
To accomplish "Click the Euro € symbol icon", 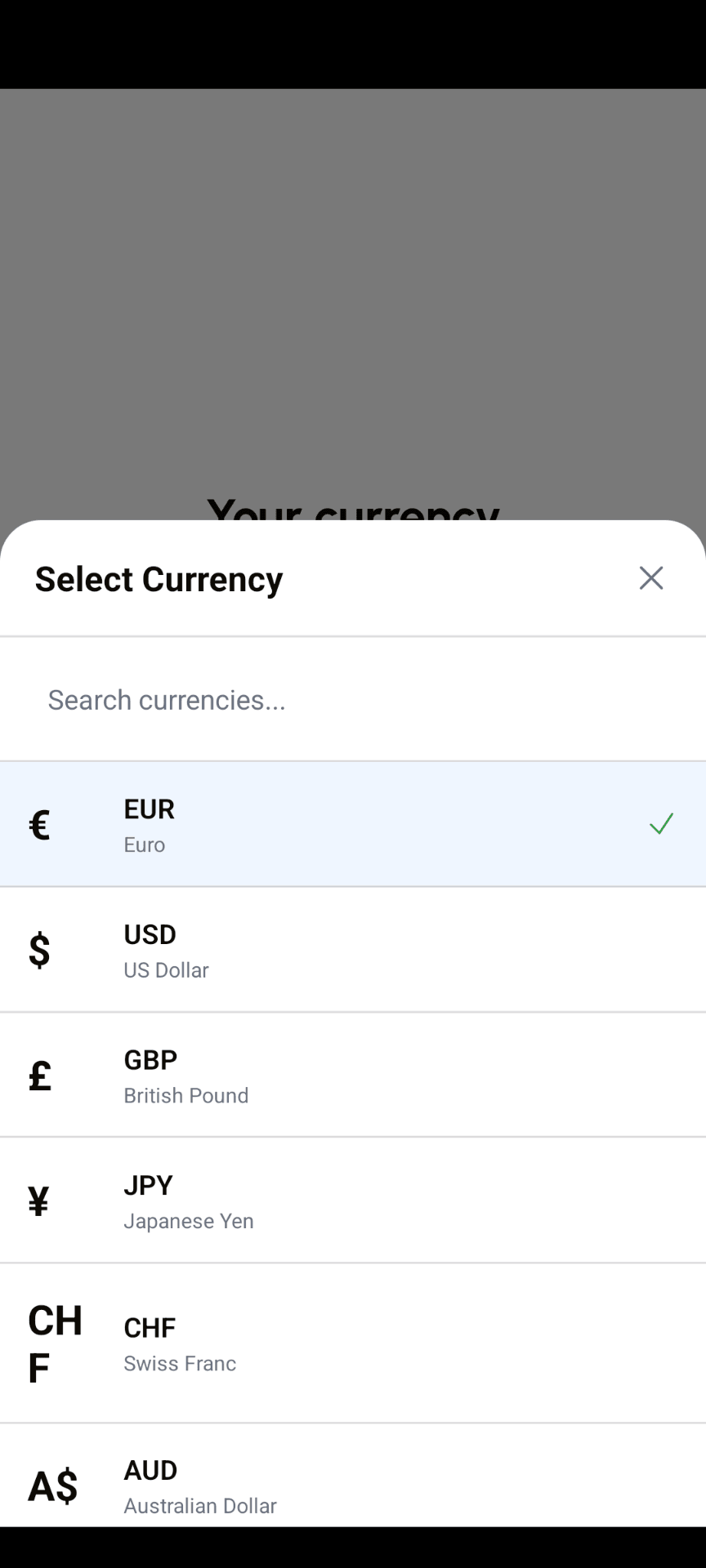I will [x=39, y=825].
